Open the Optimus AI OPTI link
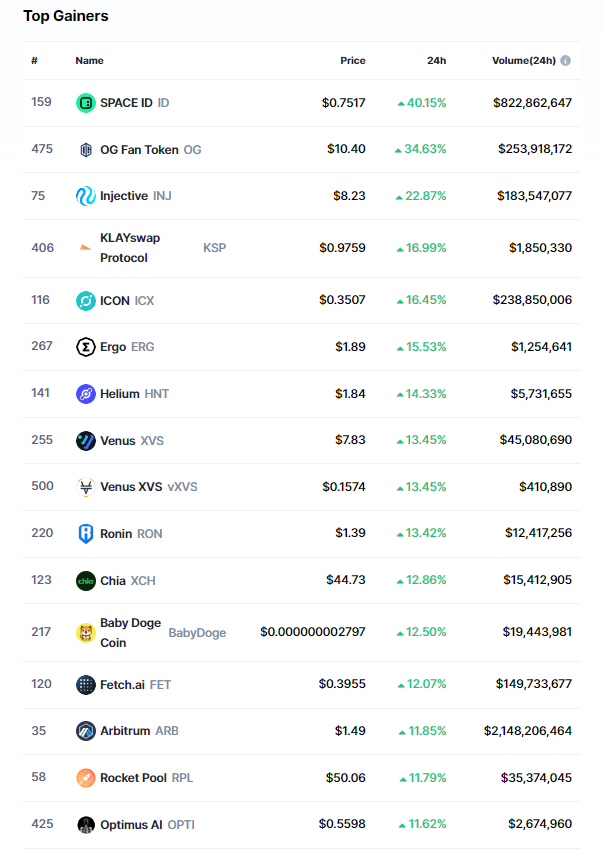Image resolution: width=602 pixels, height=855 pixels. click(132, 825)
